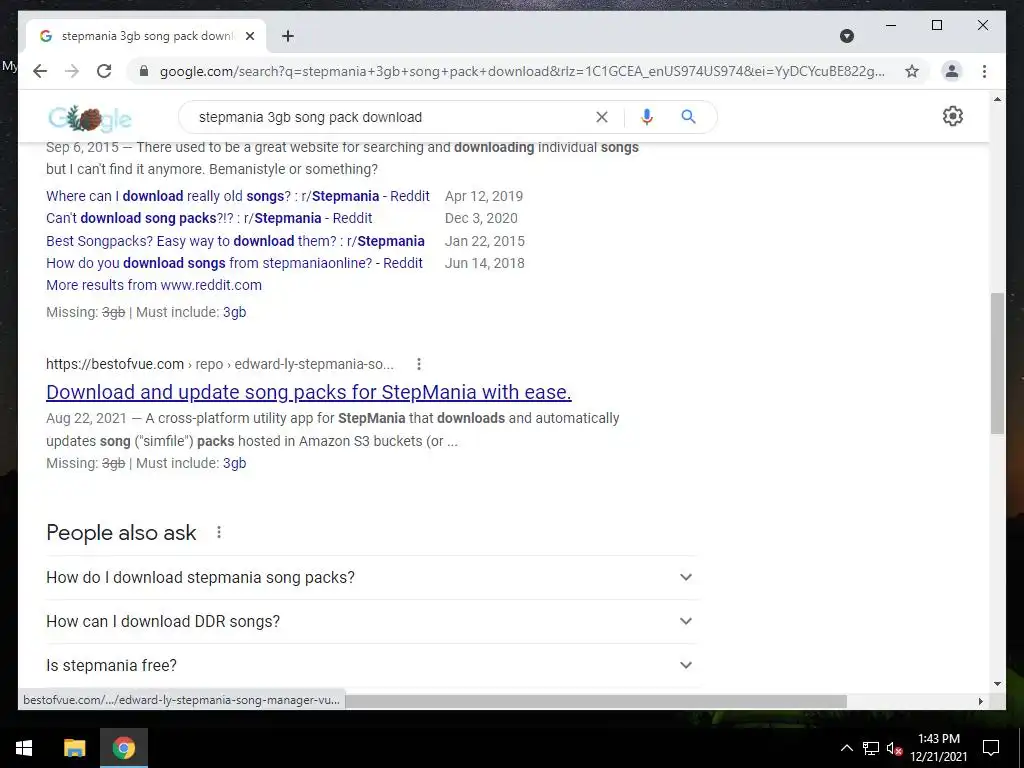The height and width of the screenshot is (768, 1024).
Task: Click the horizontal scrollbar thumb
Action: click(x=596, y=701)
